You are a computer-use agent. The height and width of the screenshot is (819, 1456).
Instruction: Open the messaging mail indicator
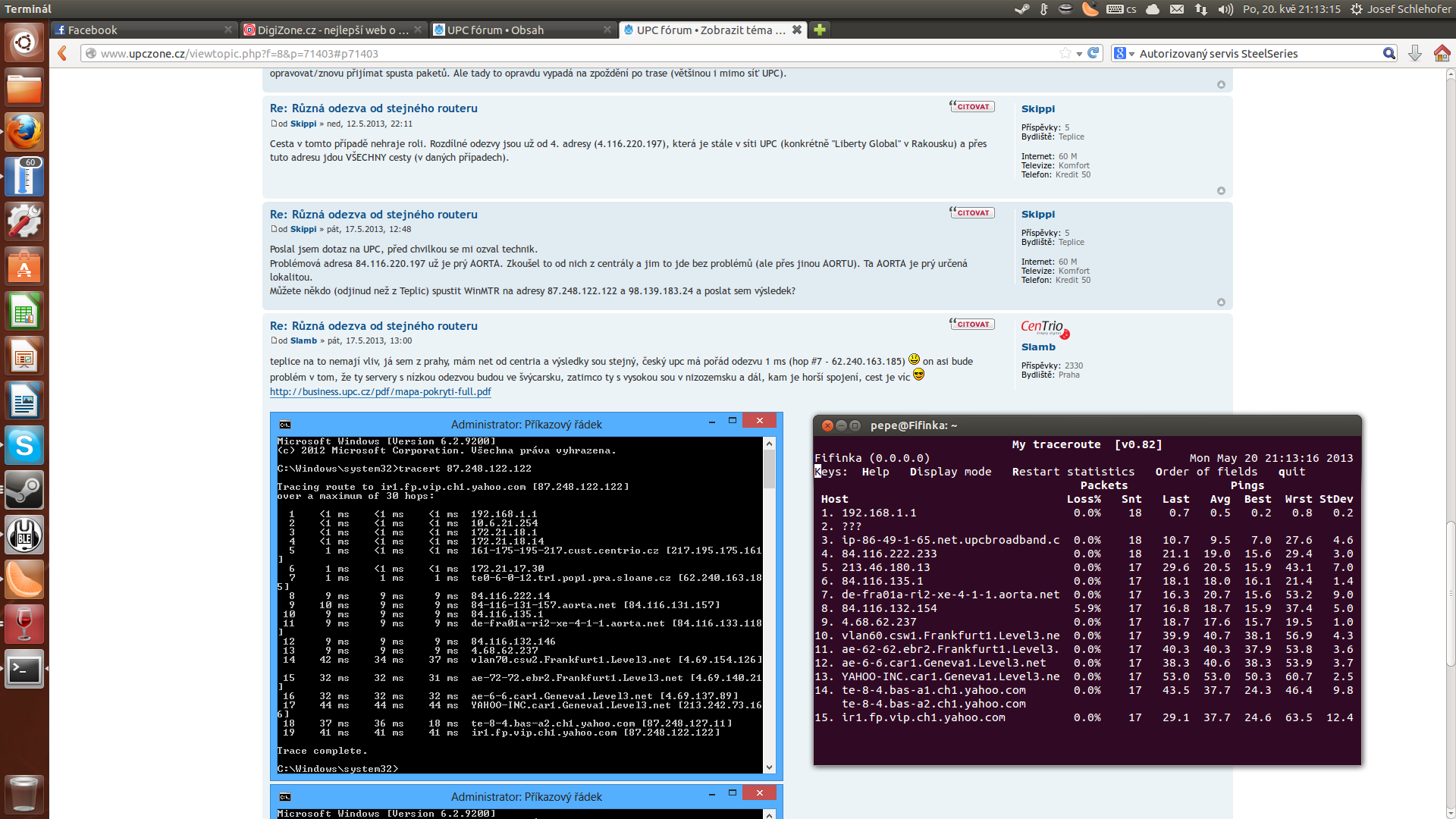point(1177,9)
